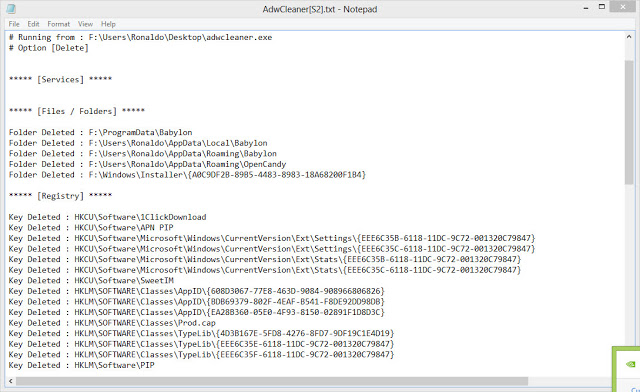The width and height of the screenshot is (640, 392).
Task: Open the Help menu
Action: click(108, 24)
